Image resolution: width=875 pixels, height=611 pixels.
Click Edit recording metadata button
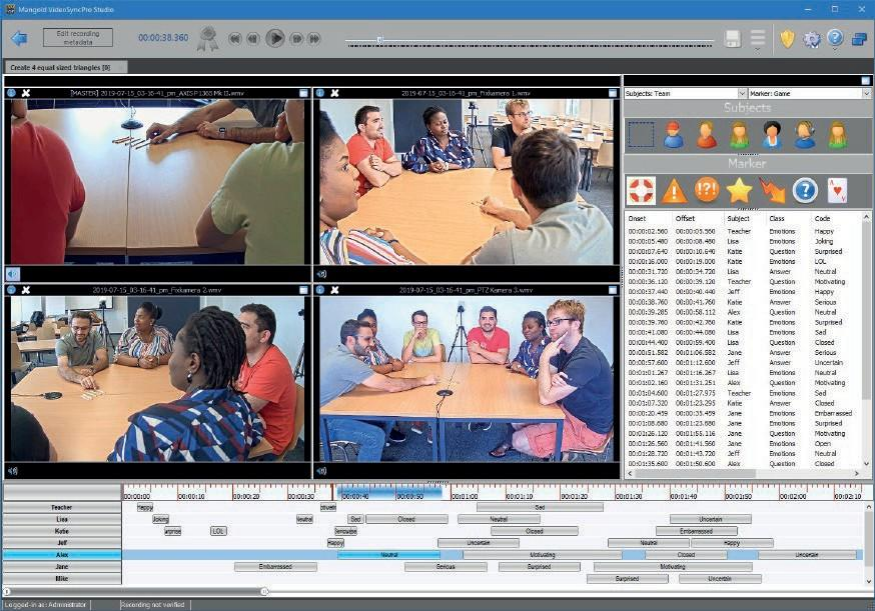tap(78, 38)
